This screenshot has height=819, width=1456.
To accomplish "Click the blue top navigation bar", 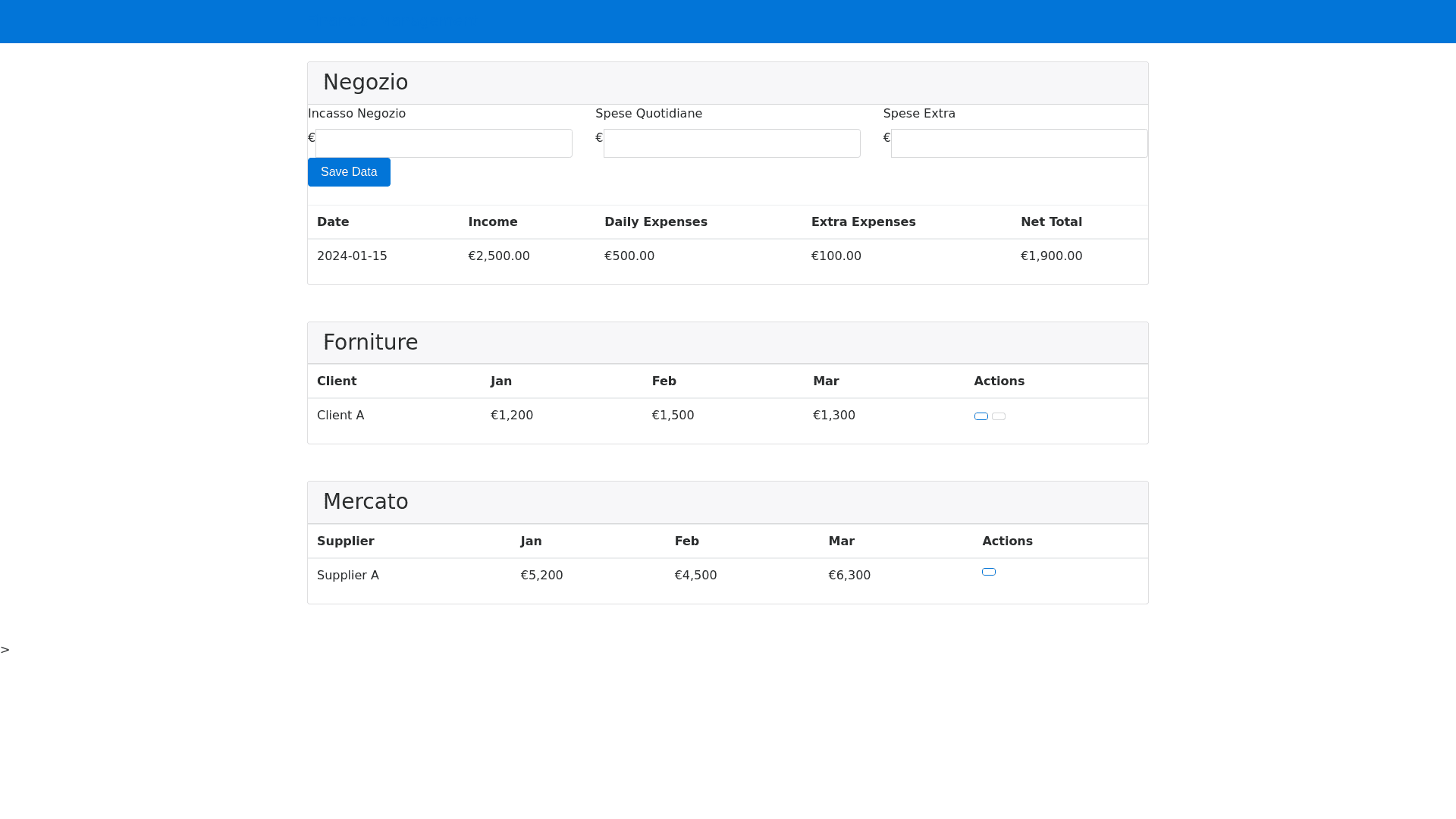I will coord(728,21).
